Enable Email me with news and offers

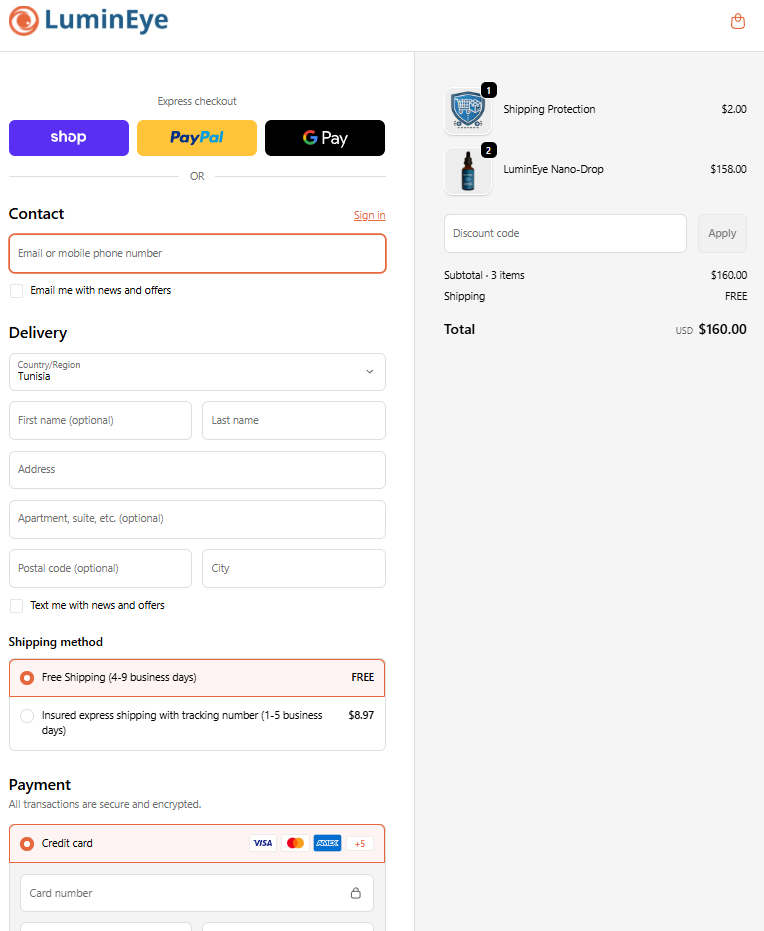pyautogui.click(x=16, y=290)
